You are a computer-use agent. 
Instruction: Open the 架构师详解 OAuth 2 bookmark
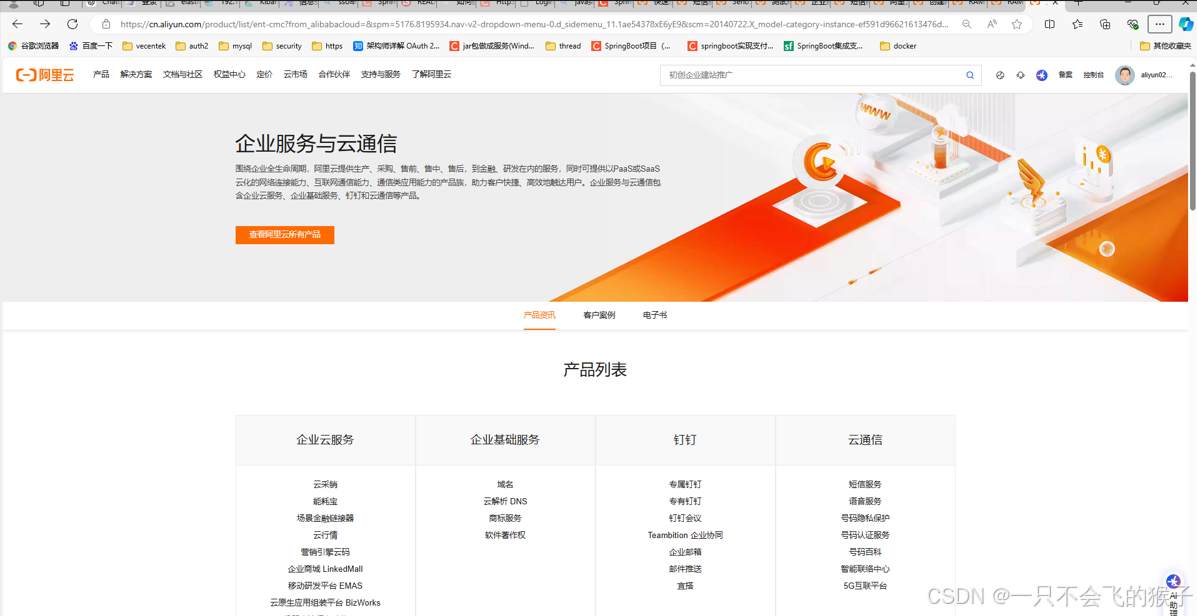(396, 46)
